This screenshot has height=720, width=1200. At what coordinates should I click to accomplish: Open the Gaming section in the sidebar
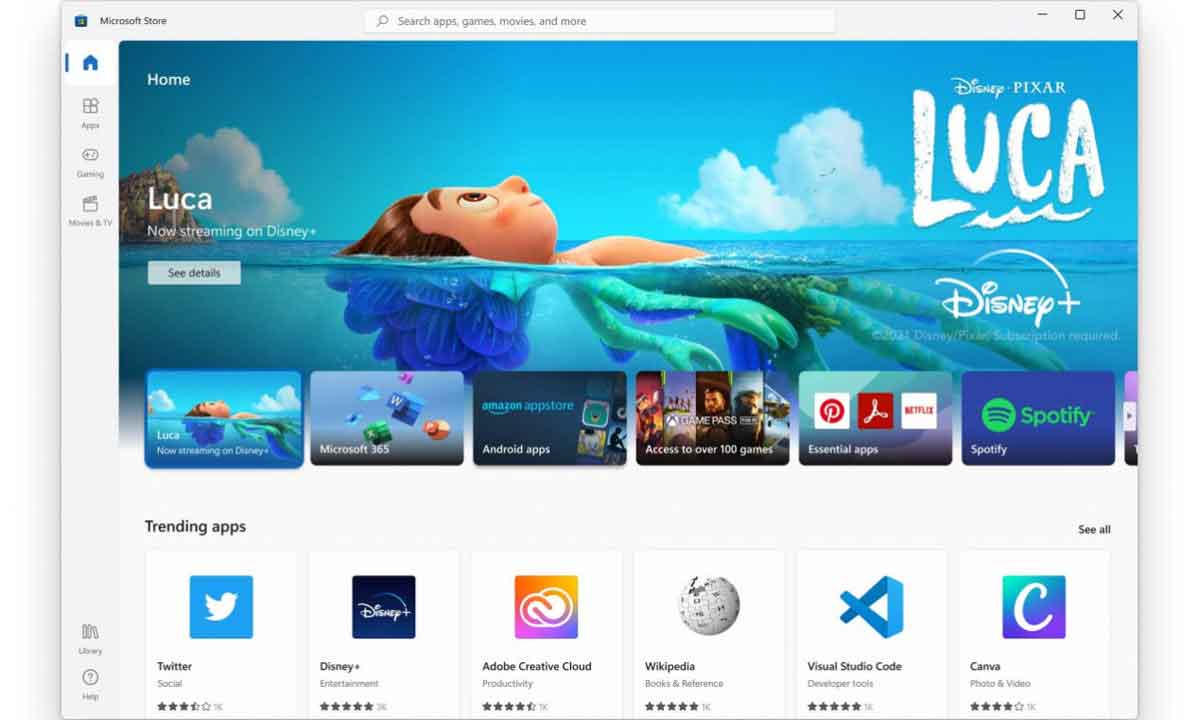[x=90, y=162]
